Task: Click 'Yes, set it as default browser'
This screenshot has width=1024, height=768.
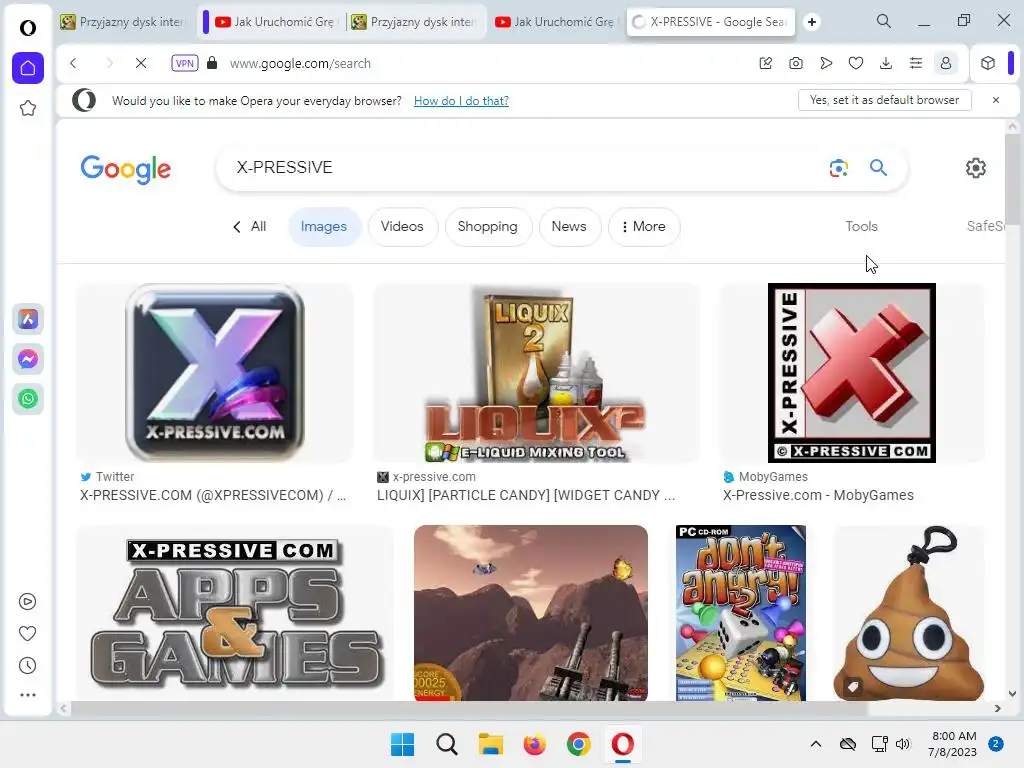Action: coord(884,100)
